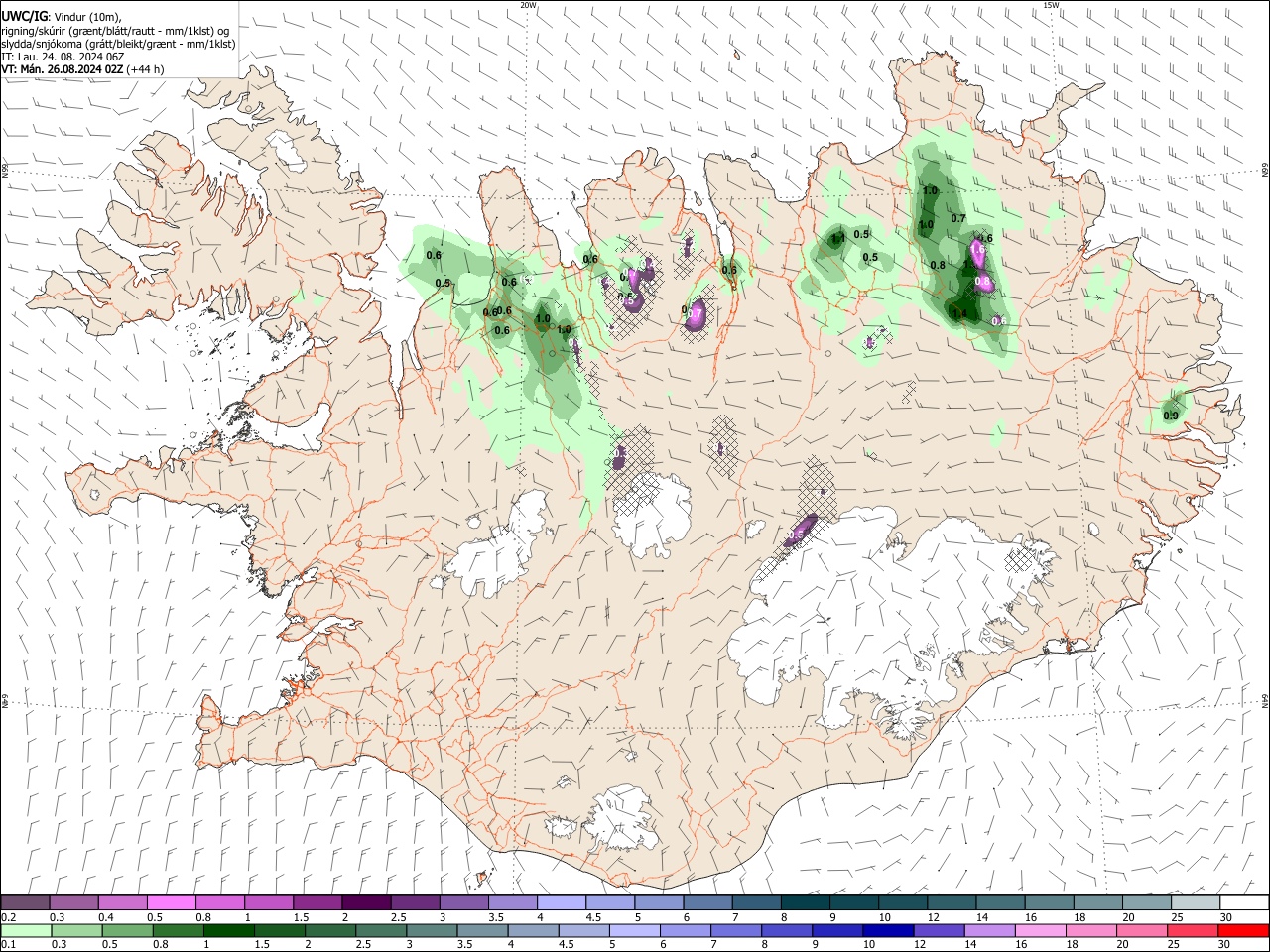Select the lavender upper swatch between 4 and 4.5

(x=562, y=902)
